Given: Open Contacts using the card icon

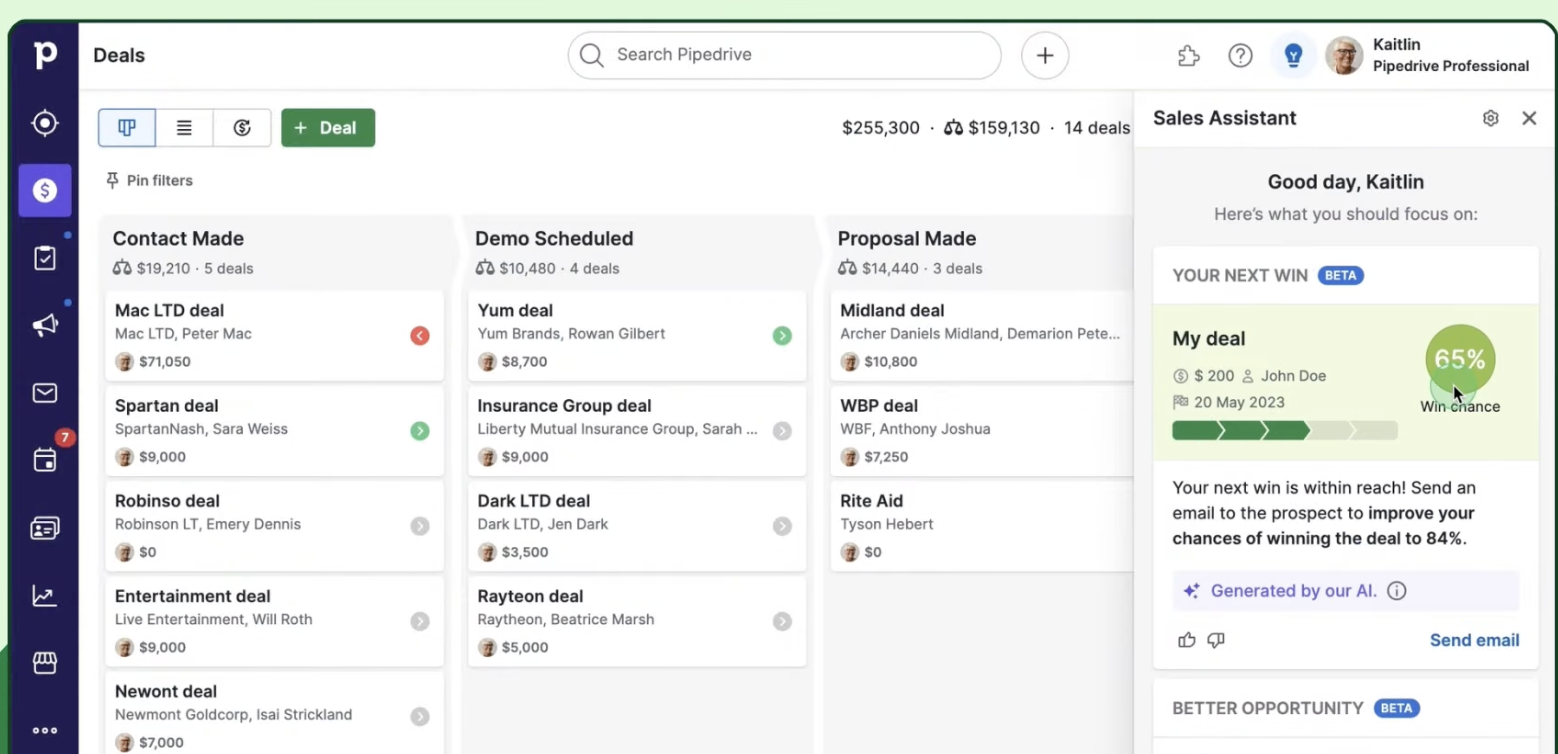Looking at the screenshot, I should click(x=44, y=527).
